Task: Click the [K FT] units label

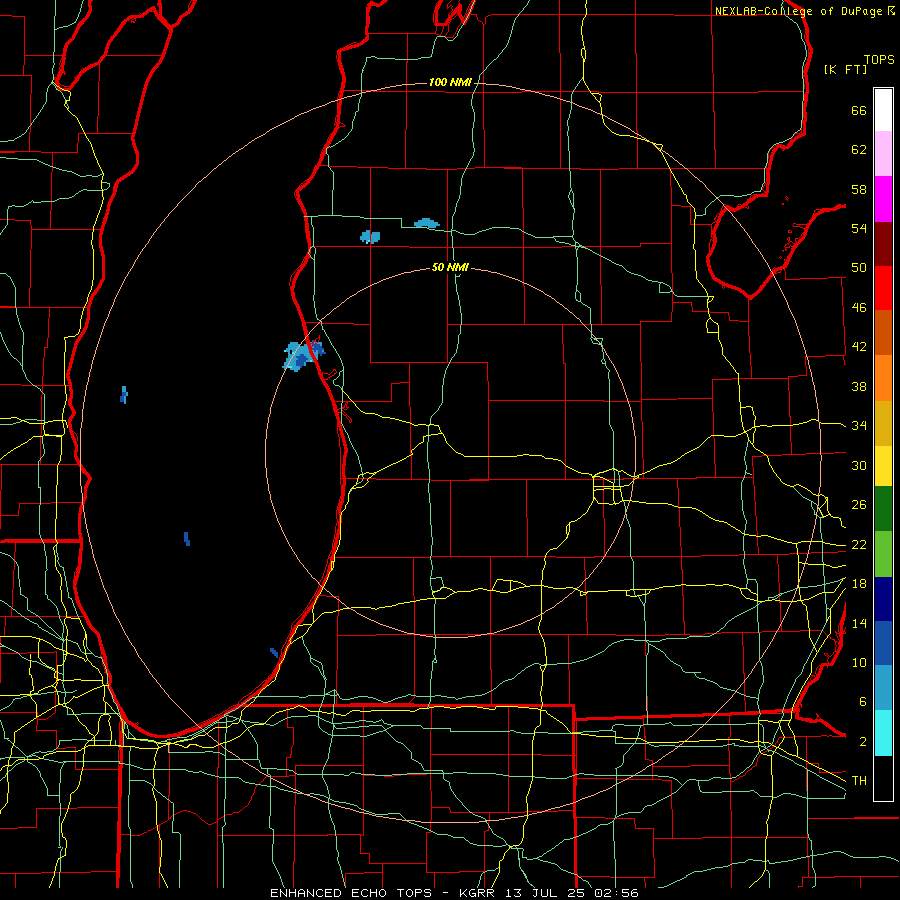Action: point(845,69)
